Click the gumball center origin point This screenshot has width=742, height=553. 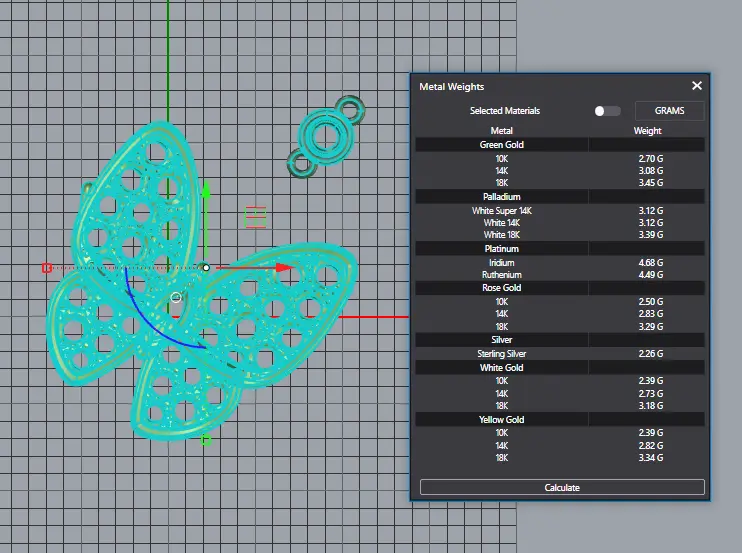pos(206,268)
